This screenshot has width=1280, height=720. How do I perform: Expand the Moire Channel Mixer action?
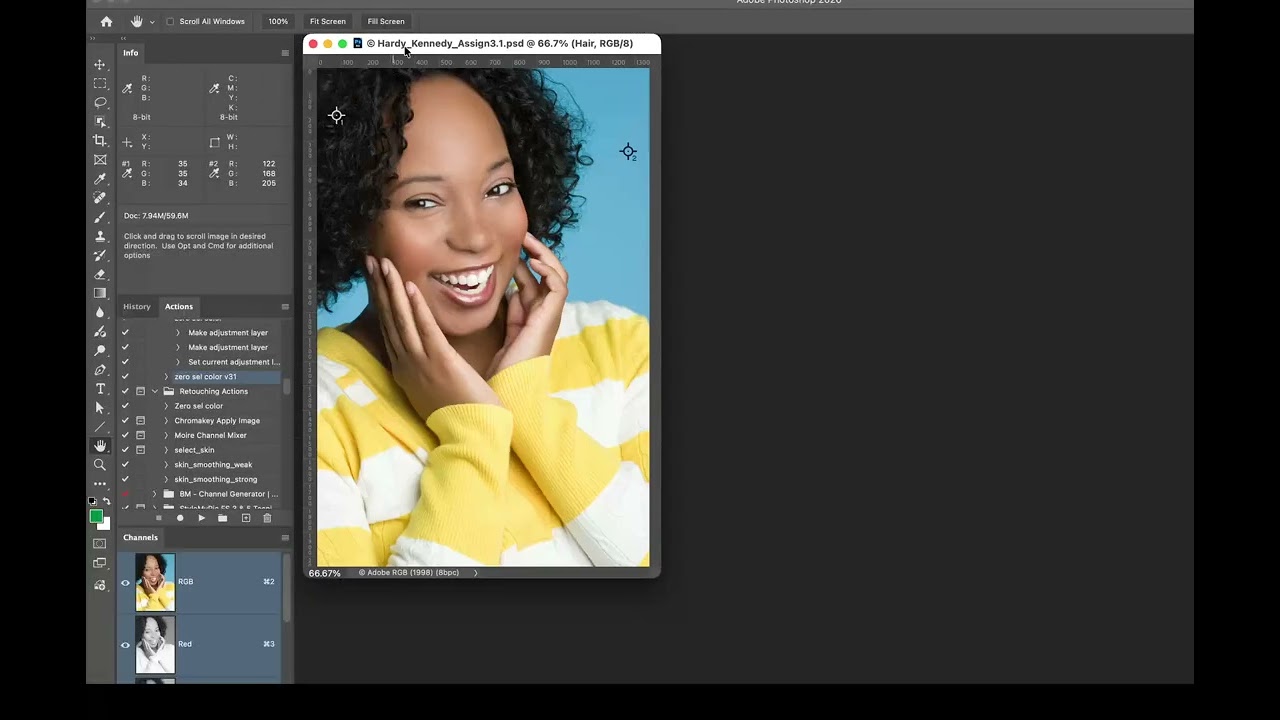[x=166, y=435]
